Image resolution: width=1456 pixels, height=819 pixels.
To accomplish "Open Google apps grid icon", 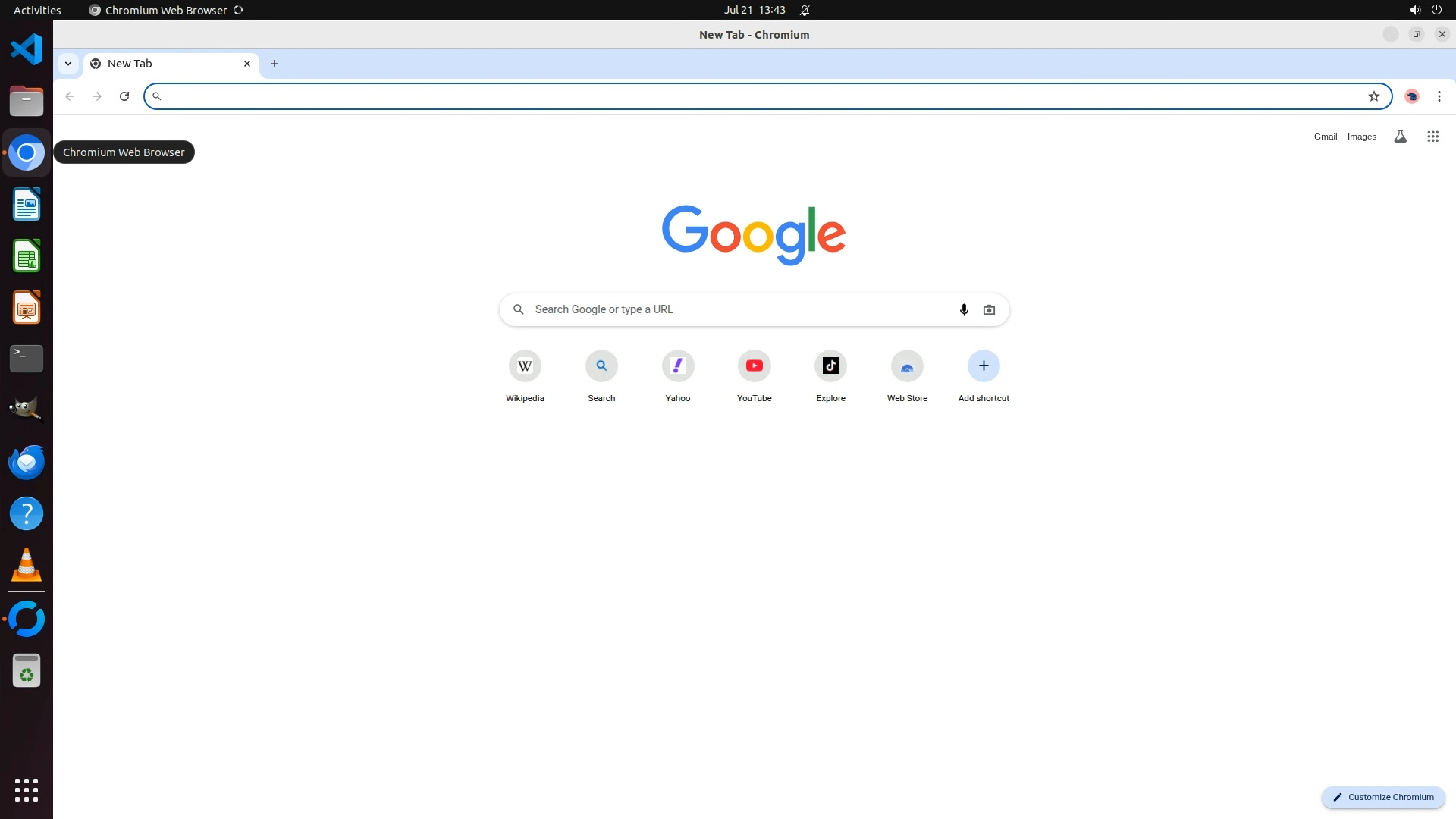I will 1432,136.
